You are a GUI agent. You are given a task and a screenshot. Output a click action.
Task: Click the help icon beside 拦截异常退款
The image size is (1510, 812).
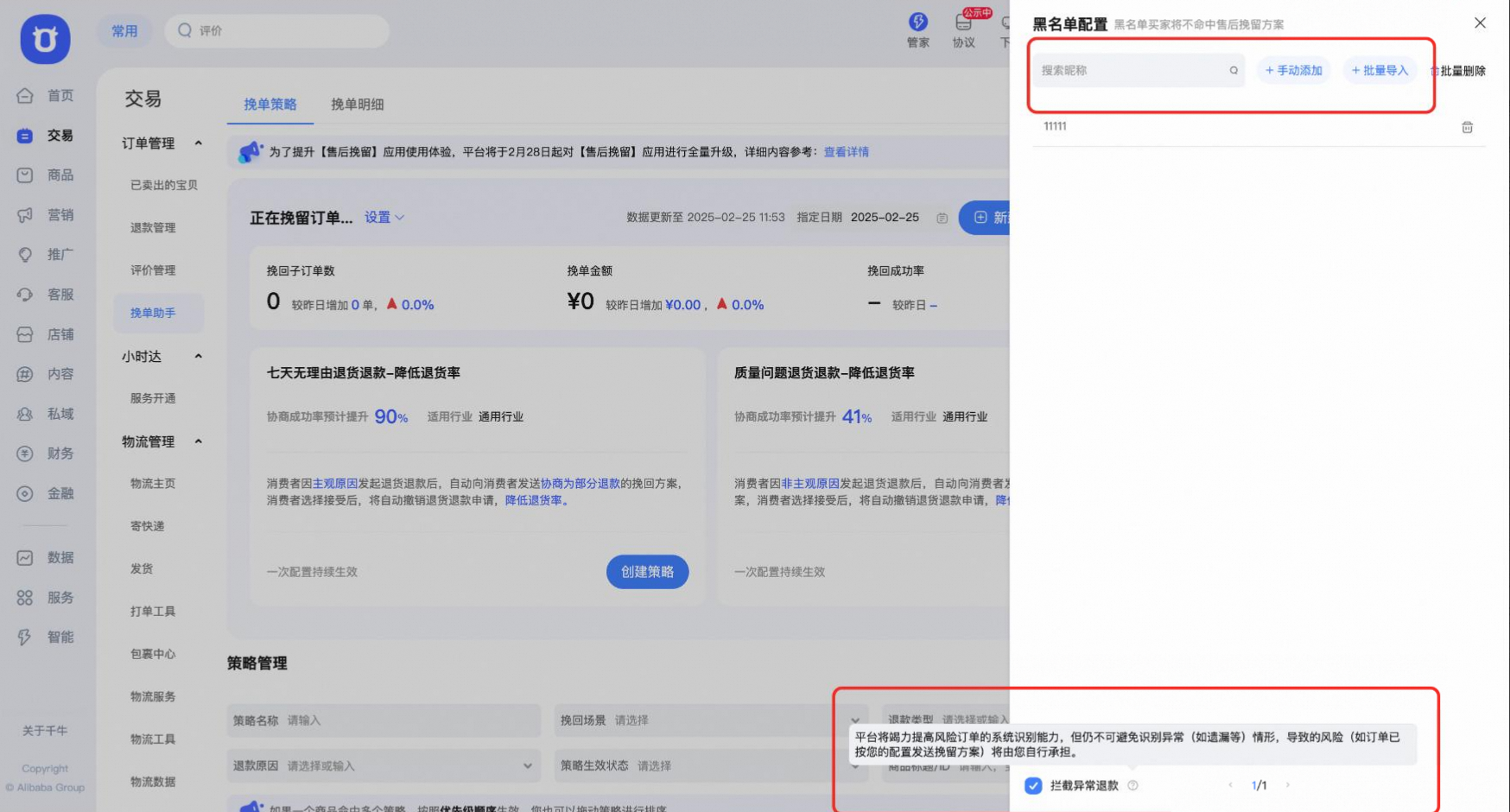click(x=1132, y=785)
